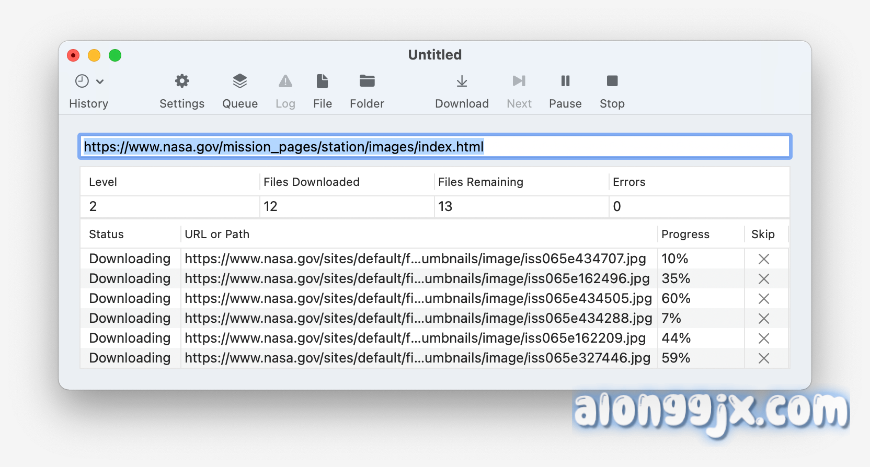The width and height of the screenshot is (870, 467).
Task: Start Download with arrow icon
Action: coord(462,81)
